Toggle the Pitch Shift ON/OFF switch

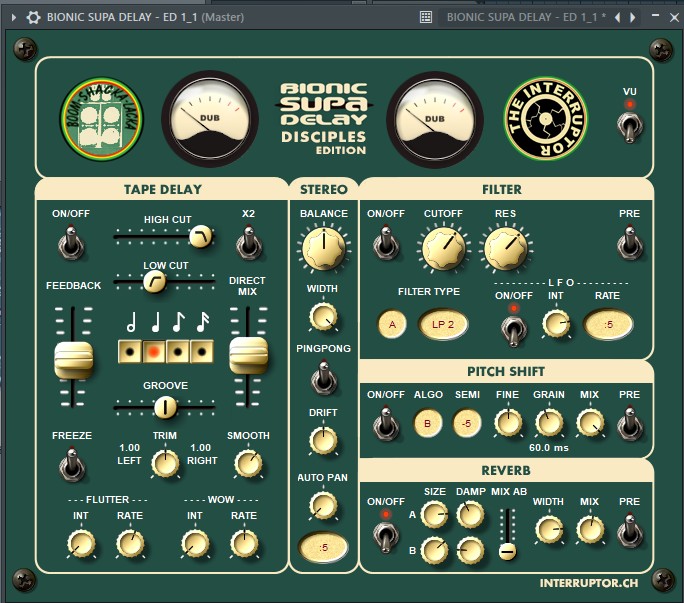386,423
